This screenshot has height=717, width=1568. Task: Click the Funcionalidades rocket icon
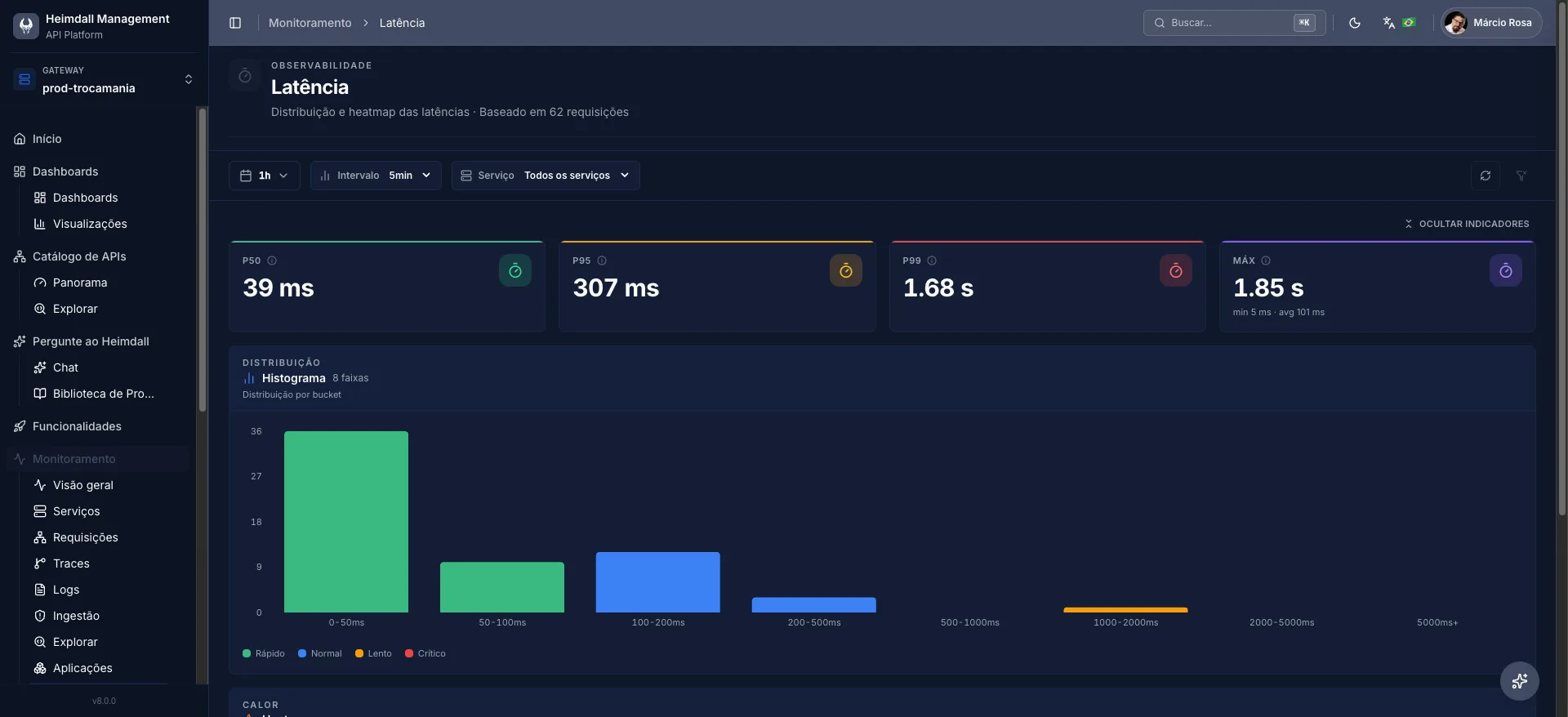(20, 426)
